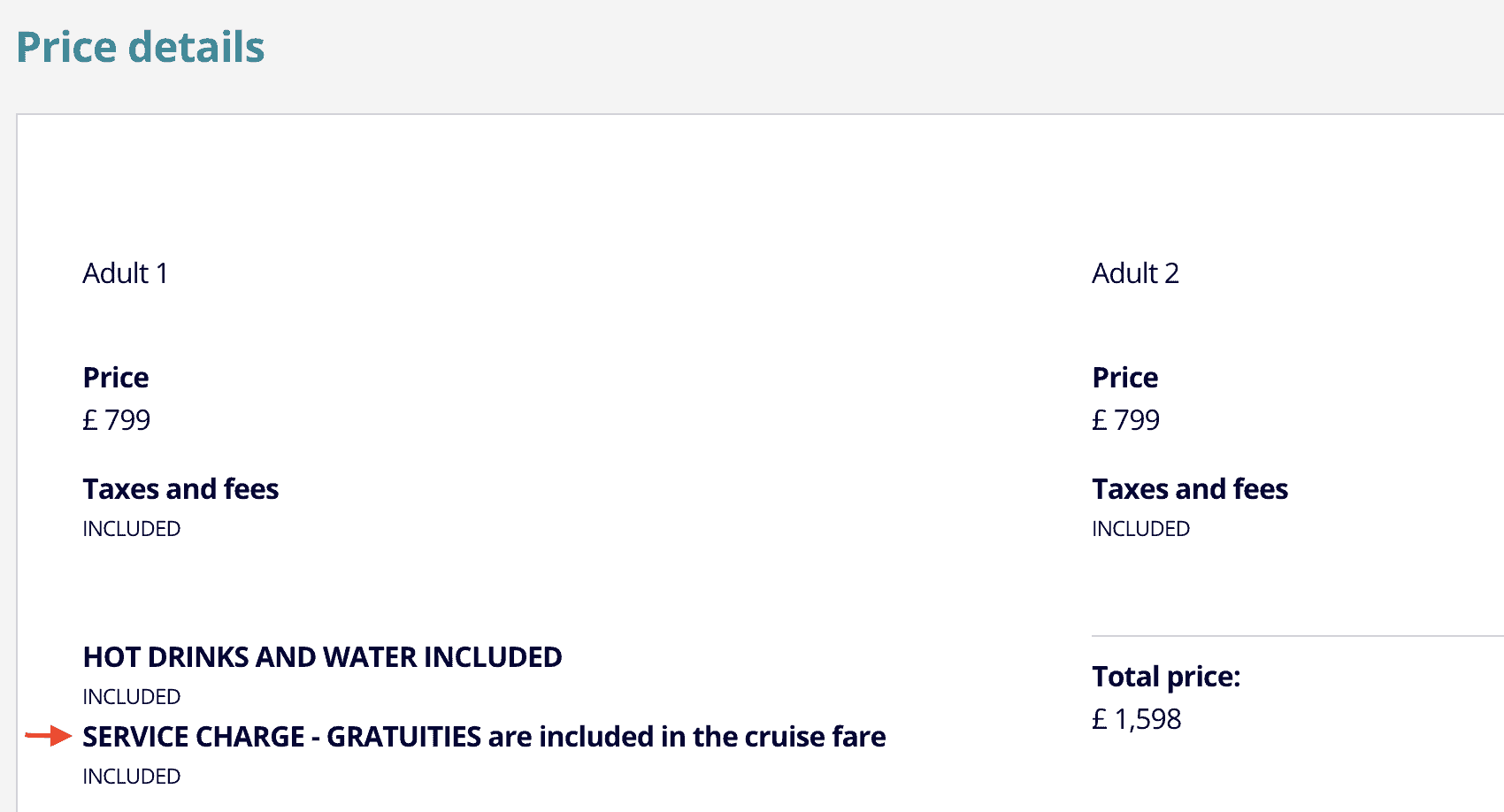1504x812 pixels.
Task: Click the Total price label
Action: tap(1166, 677)
